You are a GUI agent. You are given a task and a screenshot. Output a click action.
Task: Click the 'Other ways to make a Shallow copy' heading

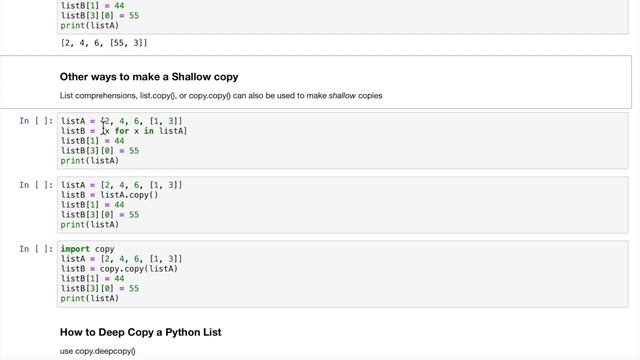click(x=149, y=77)
